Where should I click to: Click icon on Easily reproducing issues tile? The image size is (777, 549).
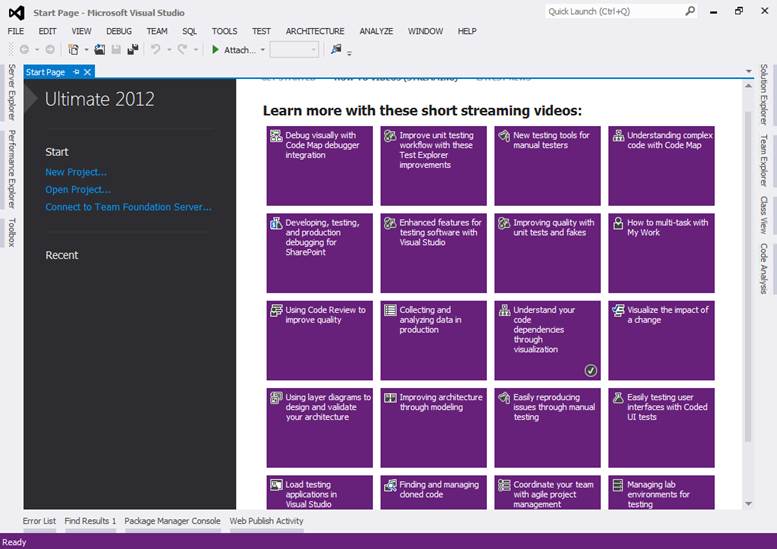click(504, 398)
